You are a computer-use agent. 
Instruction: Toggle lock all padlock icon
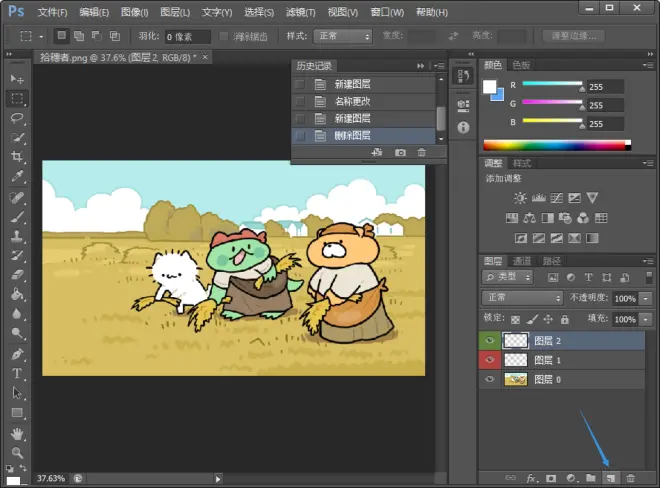pos(565,320)
